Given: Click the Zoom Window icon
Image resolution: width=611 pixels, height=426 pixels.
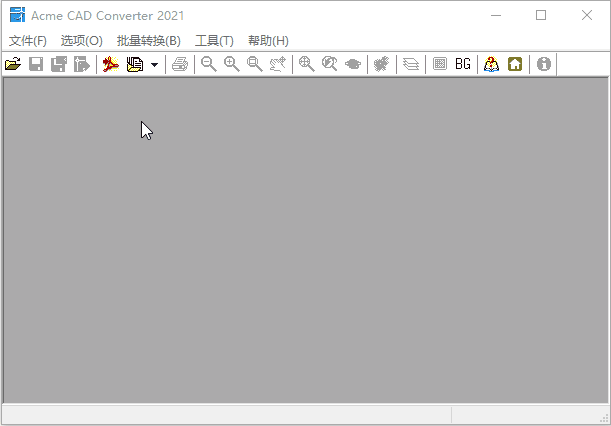Looking at the screenshot, I should [255, 64].
